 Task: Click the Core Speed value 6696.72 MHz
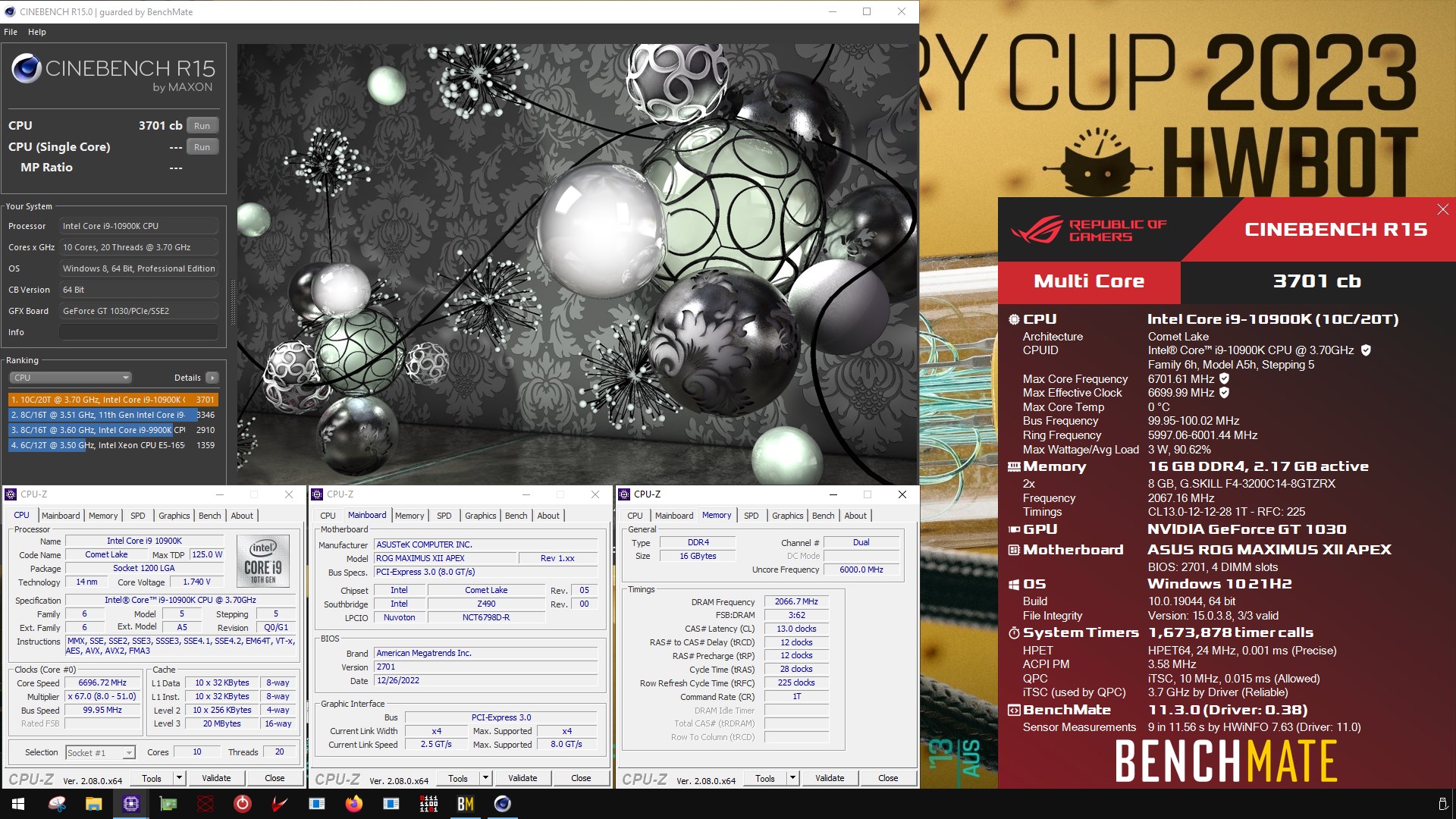coord(102,682)
